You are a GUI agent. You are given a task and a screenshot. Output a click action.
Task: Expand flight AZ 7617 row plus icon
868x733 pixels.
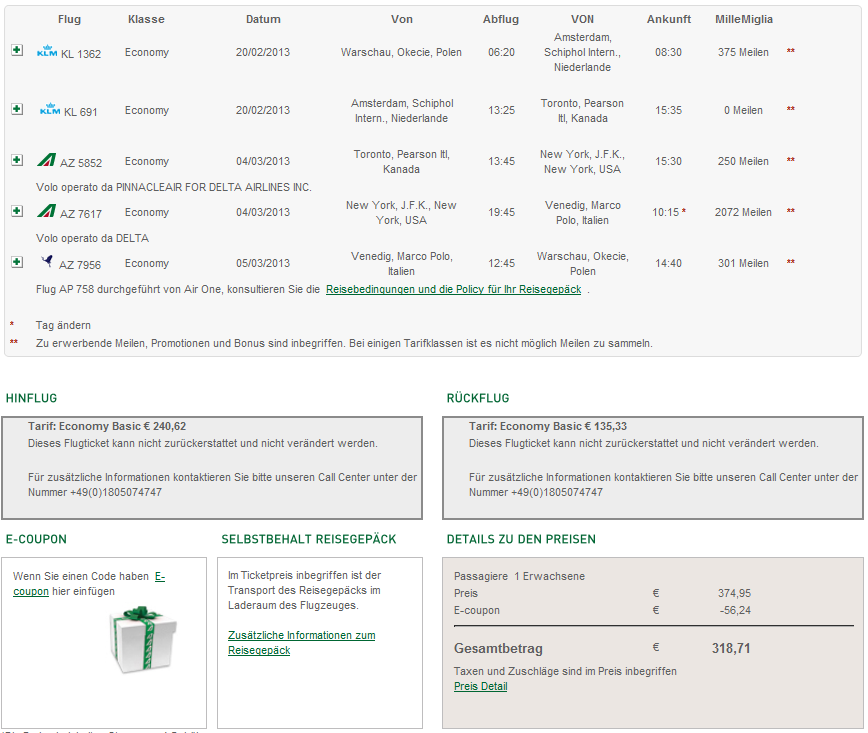16,211
